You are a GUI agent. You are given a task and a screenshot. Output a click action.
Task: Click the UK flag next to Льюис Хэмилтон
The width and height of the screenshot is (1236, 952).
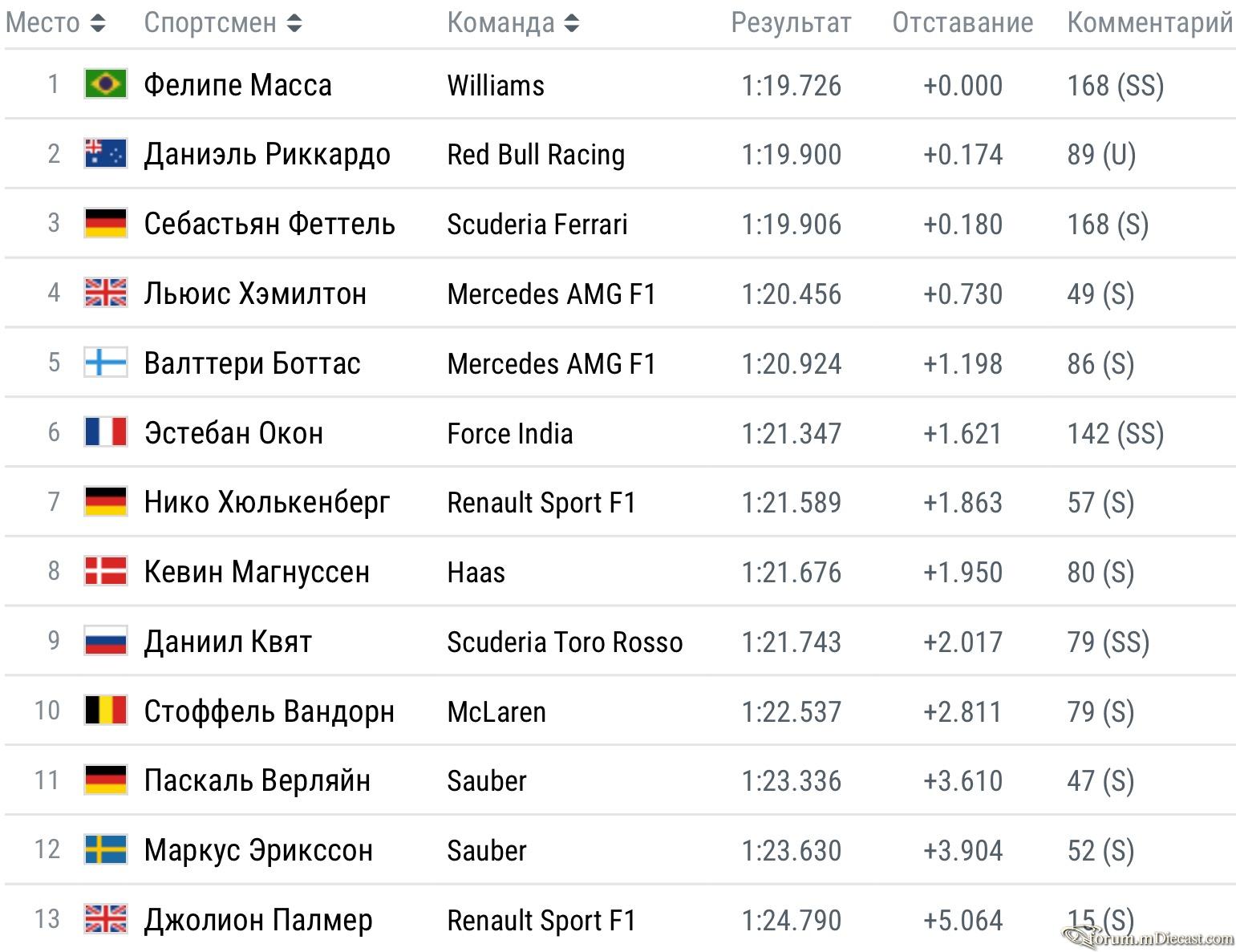pyautogui.click(x=106, y=293)
